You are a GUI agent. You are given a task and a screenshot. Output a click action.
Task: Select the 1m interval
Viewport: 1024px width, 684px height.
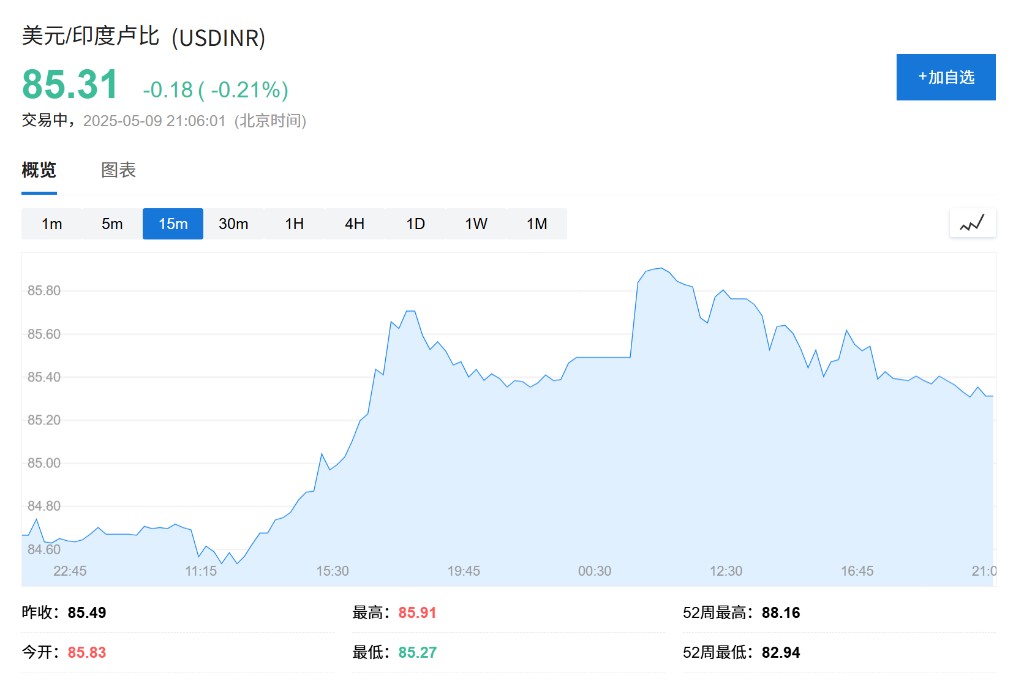point(52,224)
